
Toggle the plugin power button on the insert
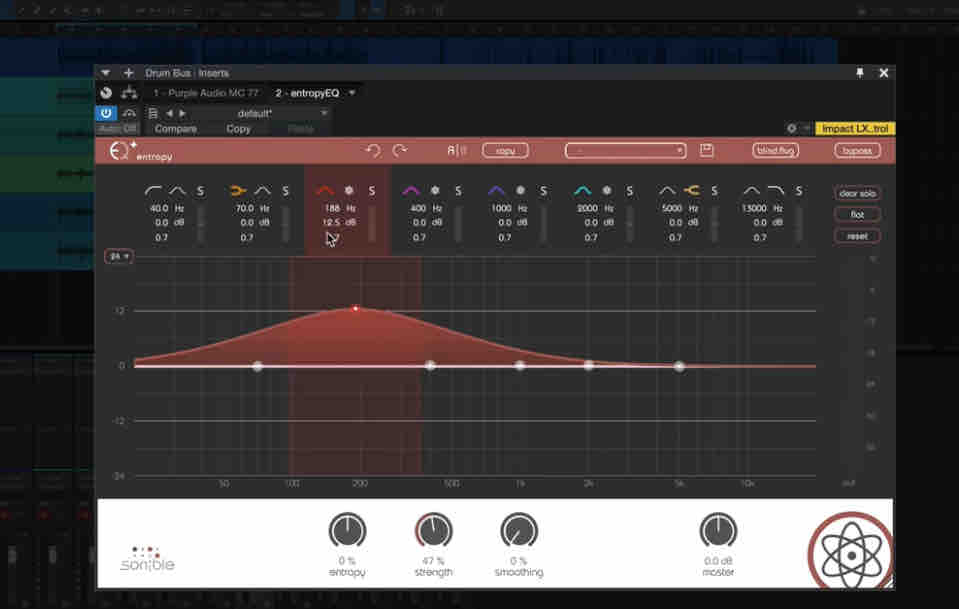[105, 112]
